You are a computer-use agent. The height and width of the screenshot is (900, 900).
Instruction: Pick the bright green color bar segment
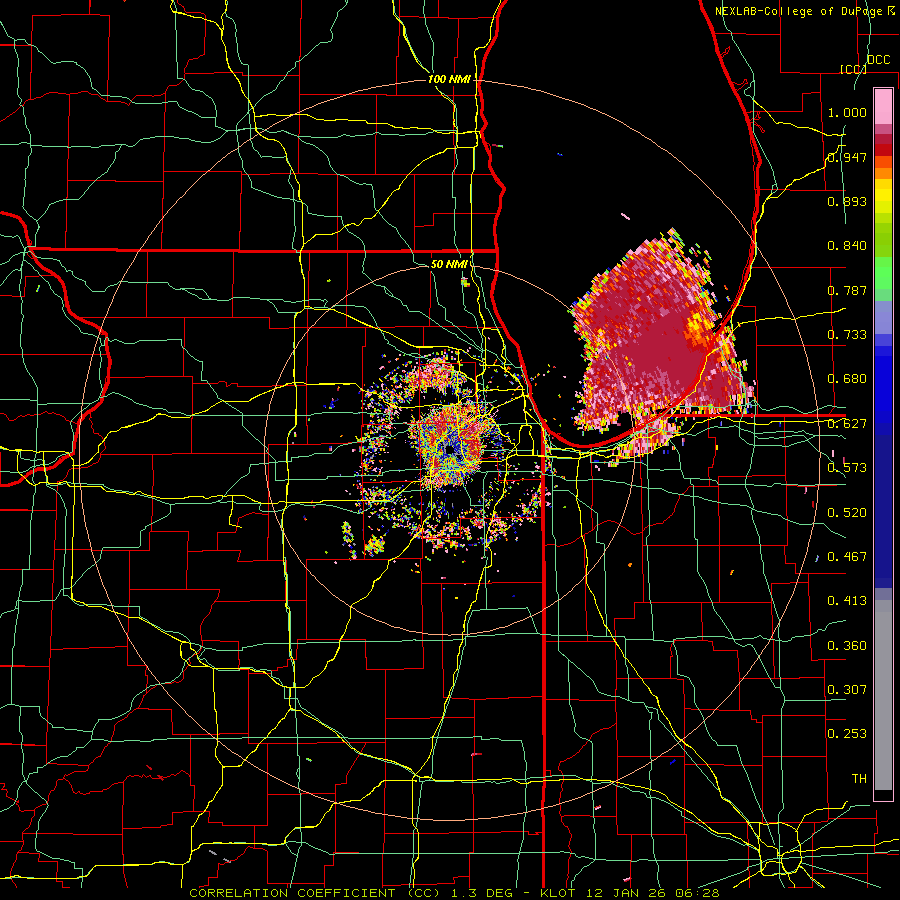point(883,273)
